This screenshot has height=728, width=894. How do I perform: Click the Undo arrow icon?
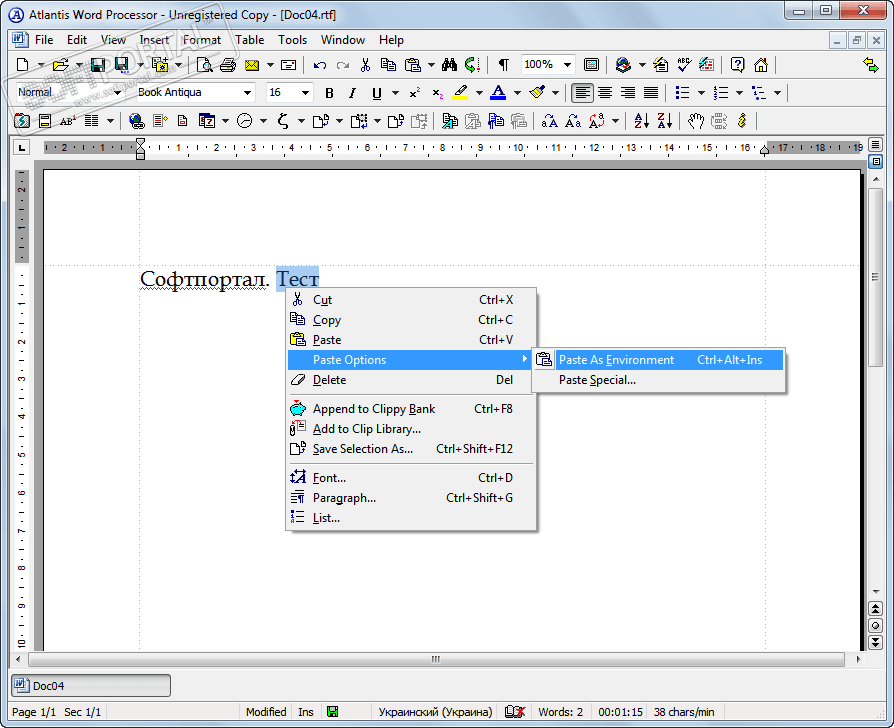[320, 65]
